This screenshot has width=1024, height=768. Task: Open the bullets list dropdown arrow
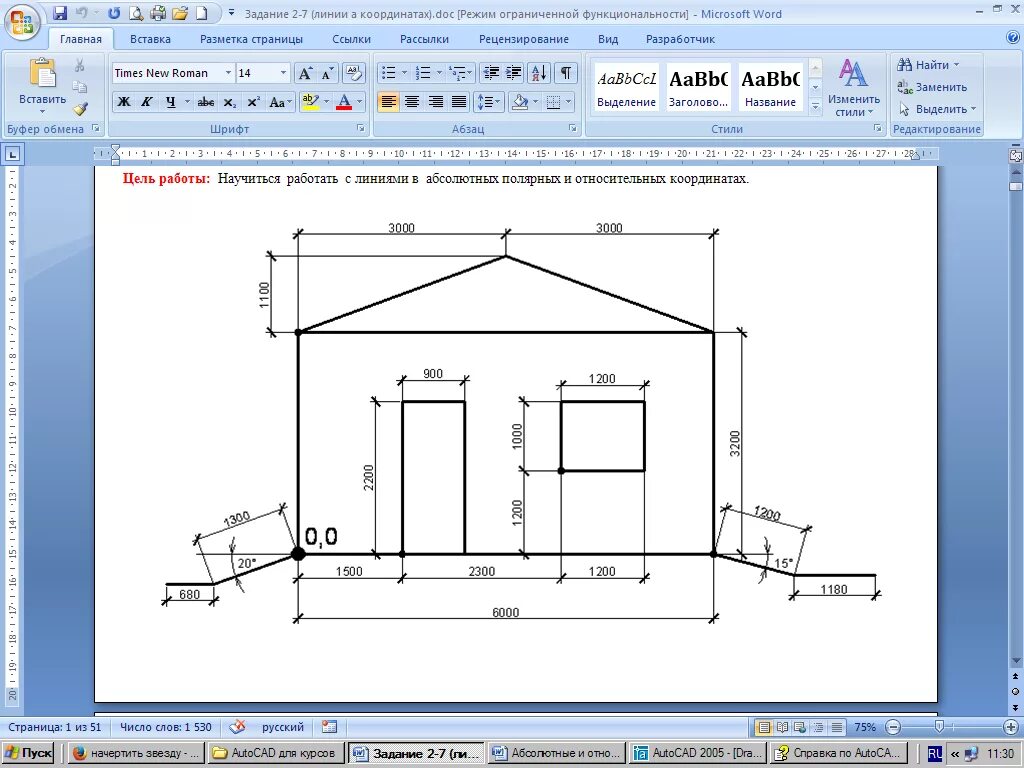point(404,72)
